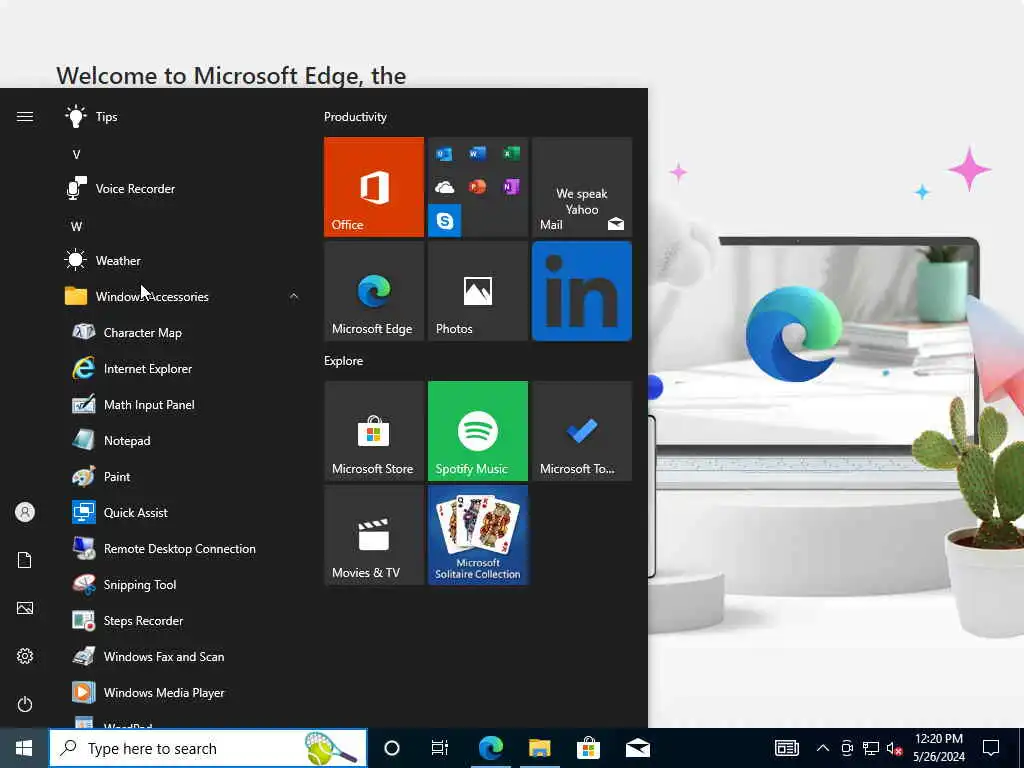1024x768 pixels.
Task: Show hidden system tray icons
Action: 823,748
